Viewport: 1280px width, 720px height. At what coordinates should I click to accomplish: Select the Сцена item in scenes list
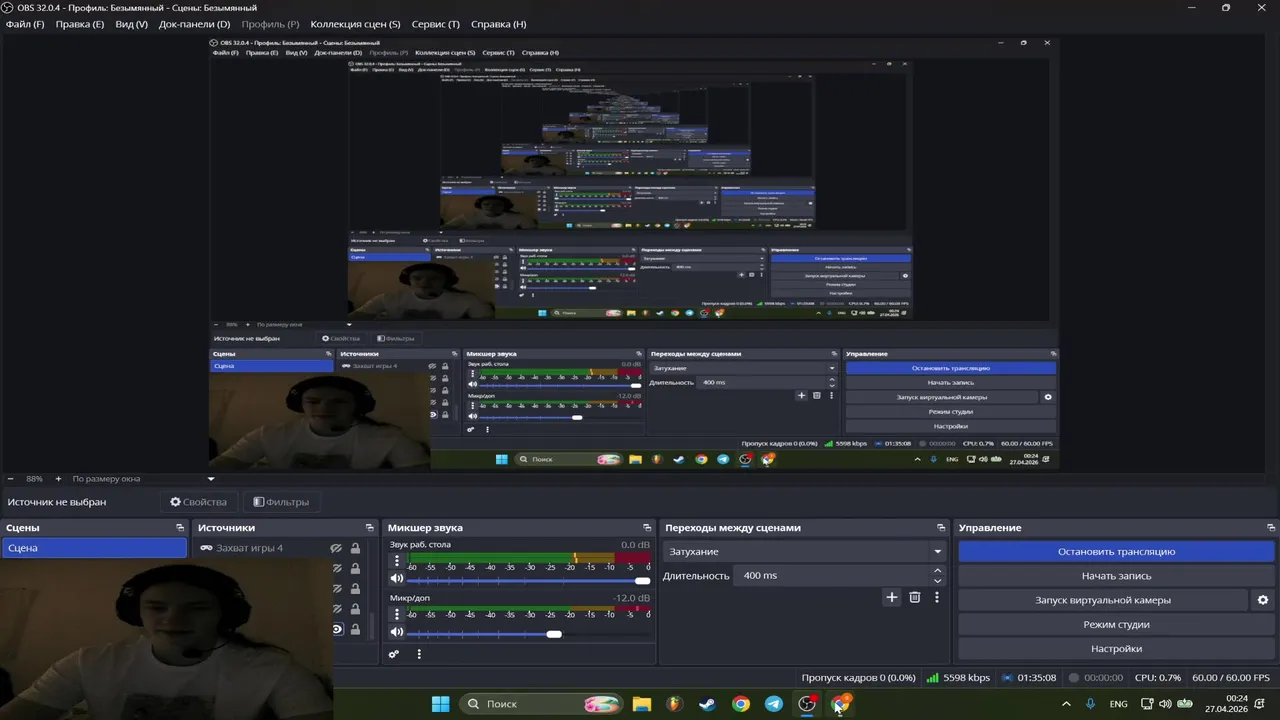(94, 548)
